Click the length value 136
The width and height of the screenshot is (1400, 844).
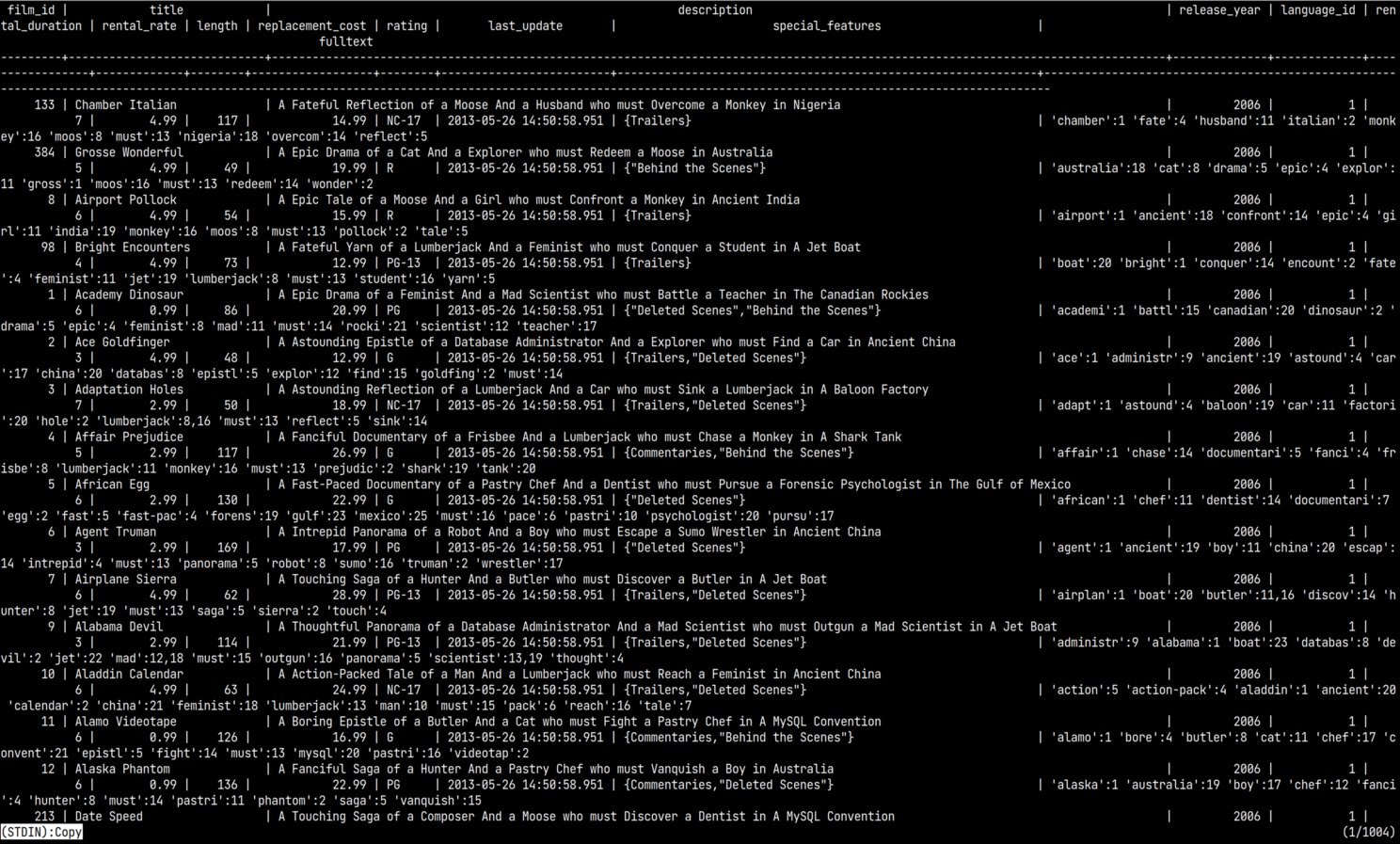(x=228, y=785)
